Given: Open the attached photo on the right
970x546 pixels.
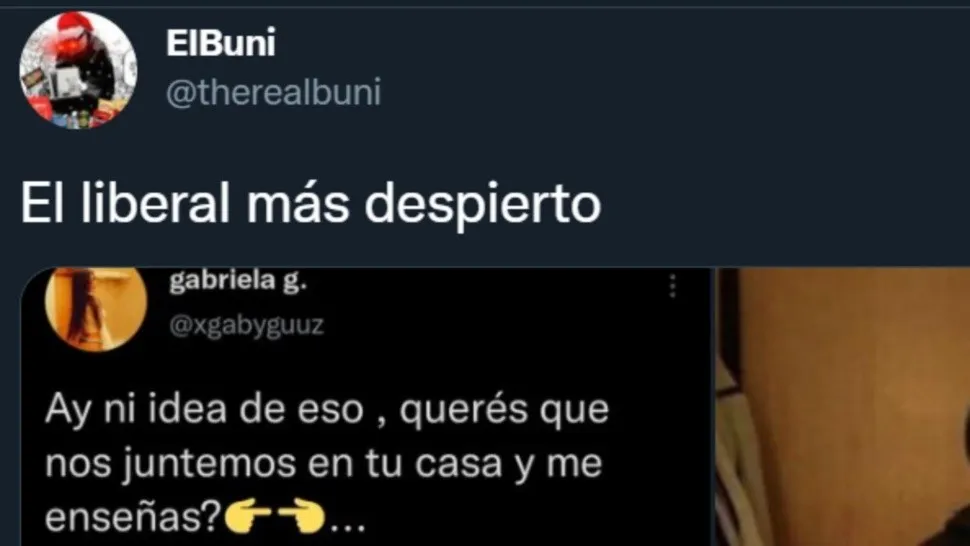Looking at the screenshot, I should (x=843, y=407).
